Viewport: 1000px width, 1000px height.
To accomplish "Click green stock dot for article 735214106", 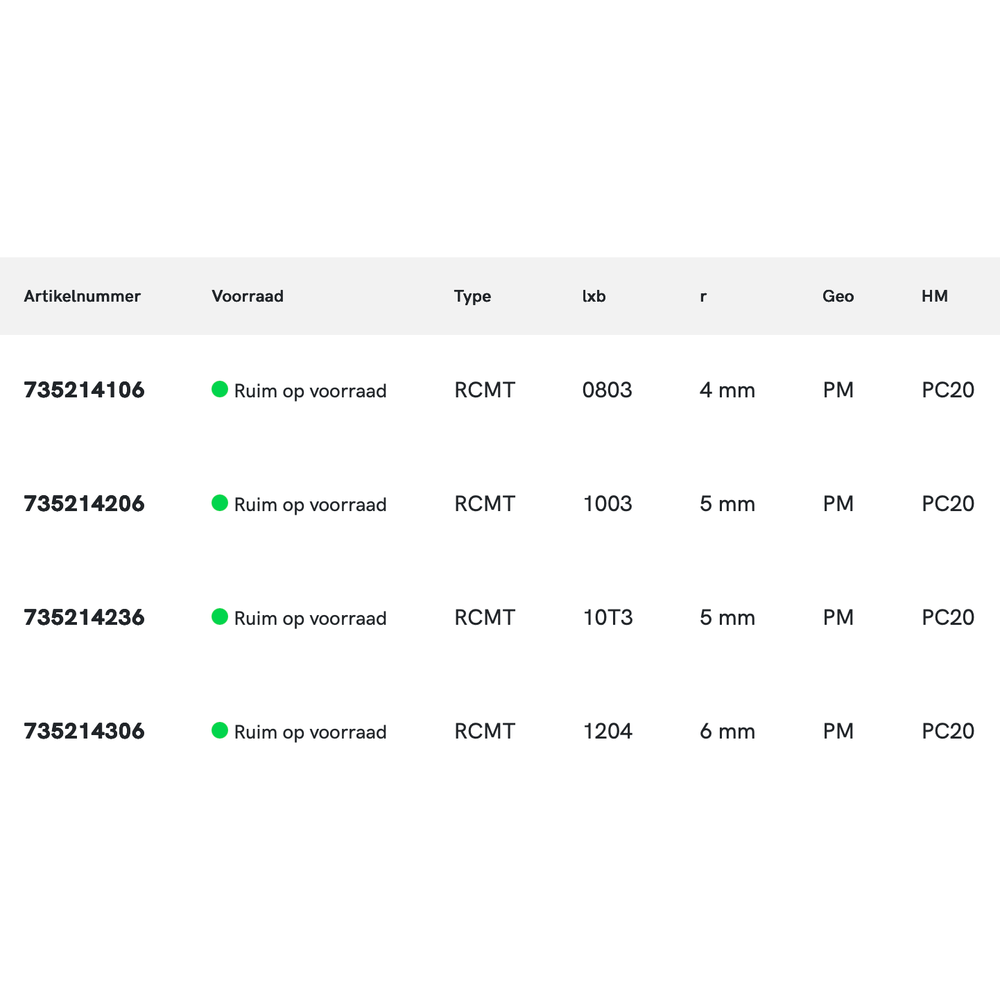I will [x=220, y=390].
